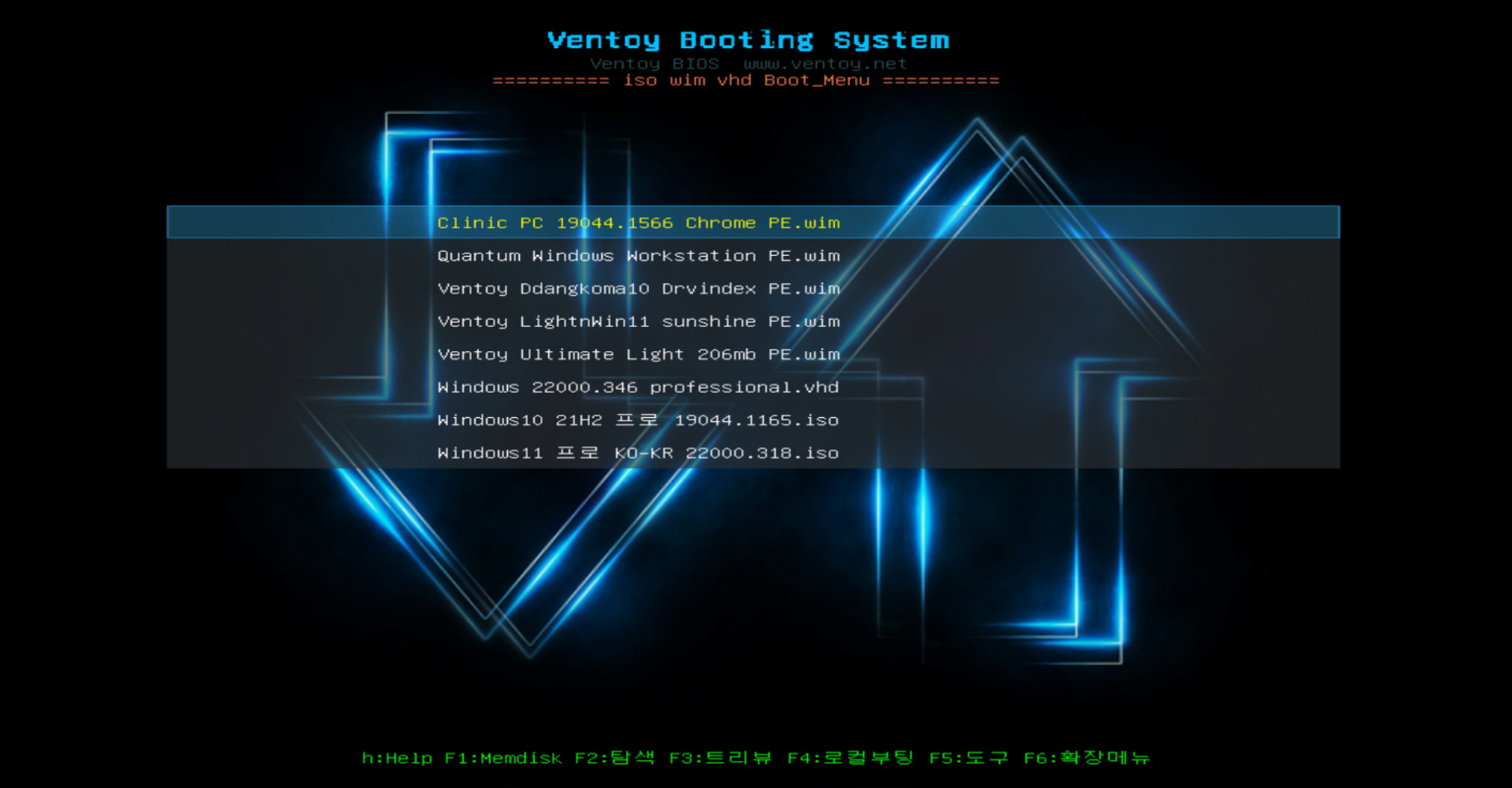Click h:Help in the bottom bar
Image resolution: width=1512 pixels, height=788 pixels.
pos(397,758)
